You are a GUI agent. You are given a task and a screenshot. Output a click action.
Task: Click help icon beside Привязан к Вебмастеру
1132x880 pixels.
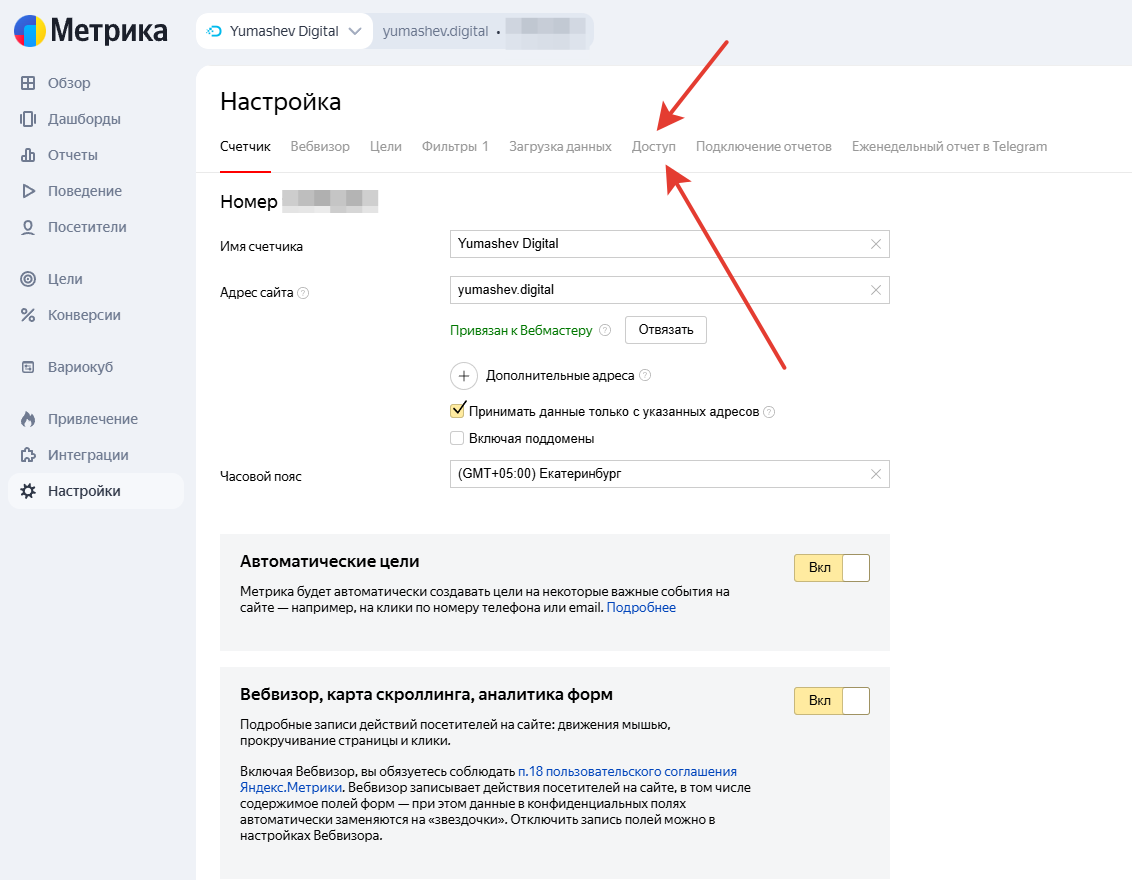pos(605,330)
